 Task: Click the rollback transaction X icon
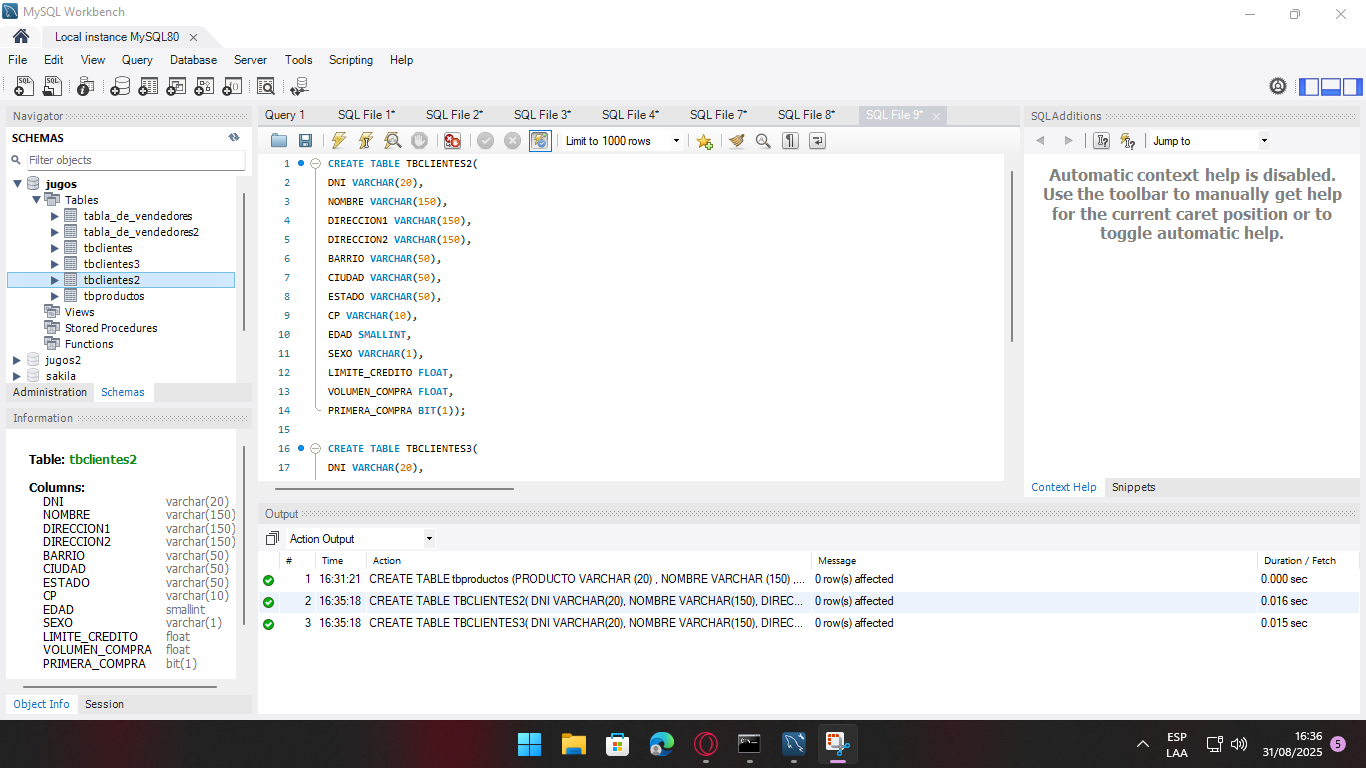512,141
